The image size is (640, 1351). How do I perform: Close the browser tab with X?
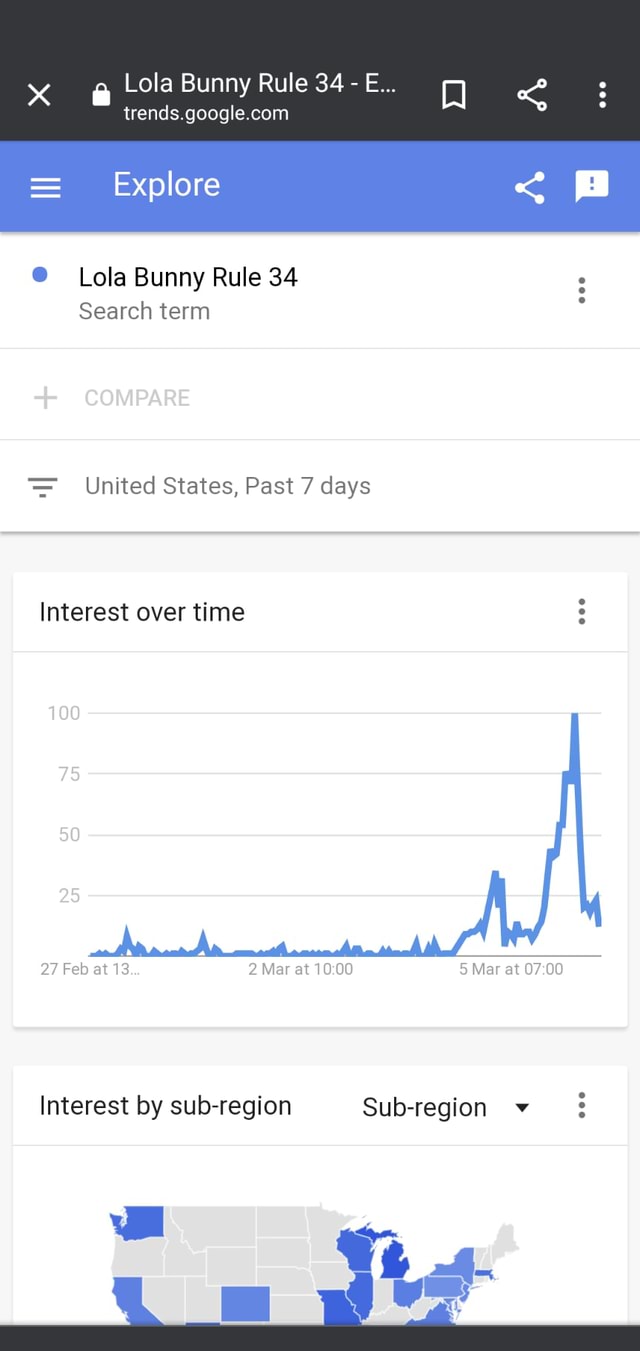[39, 95]
